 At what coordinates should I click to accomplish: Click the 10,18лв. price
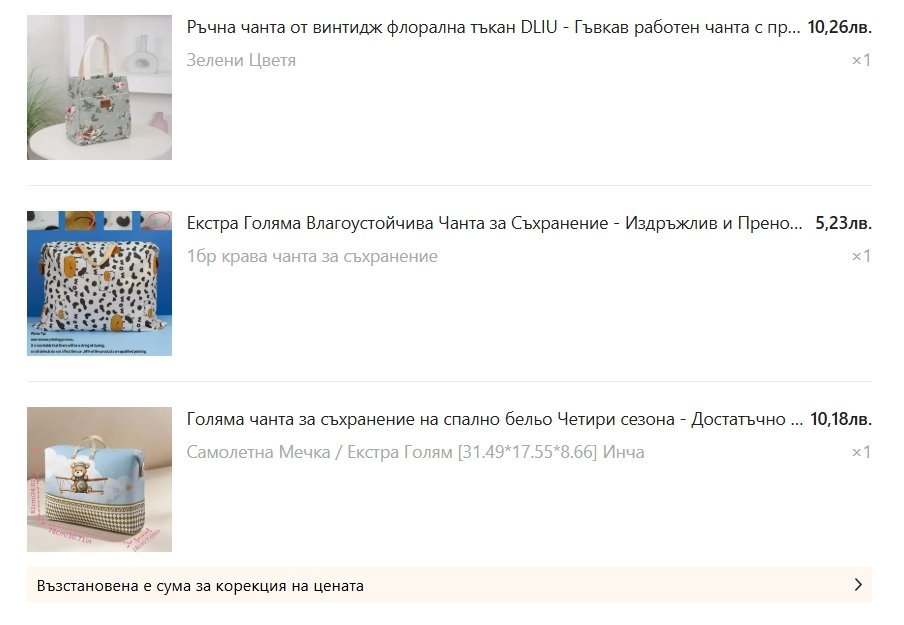(x=841, y=419)
